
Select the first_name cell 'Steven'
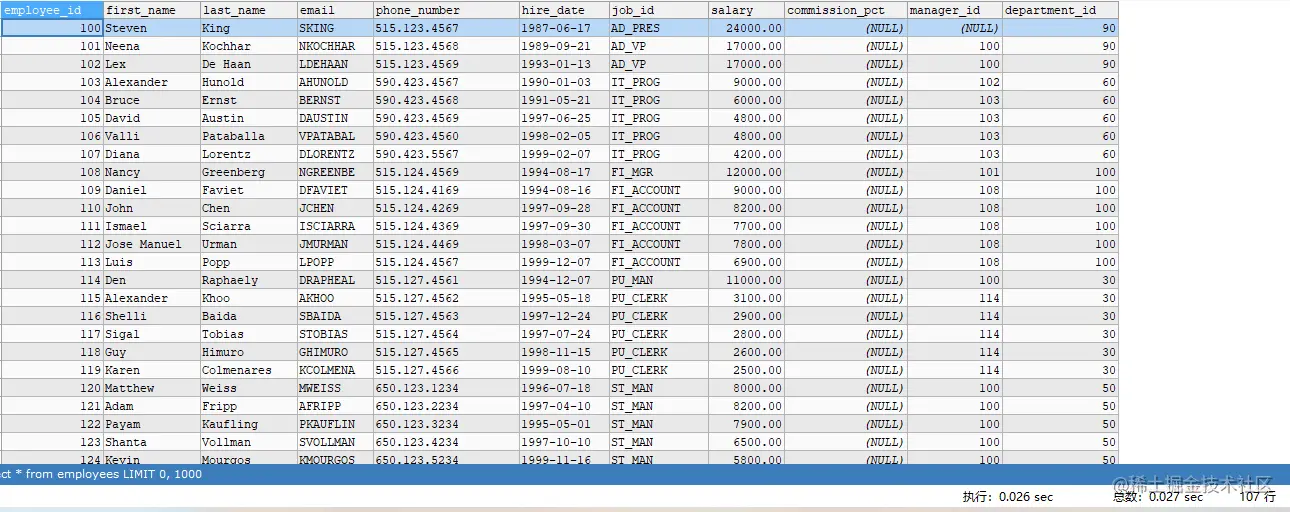[x=152, y=28]
